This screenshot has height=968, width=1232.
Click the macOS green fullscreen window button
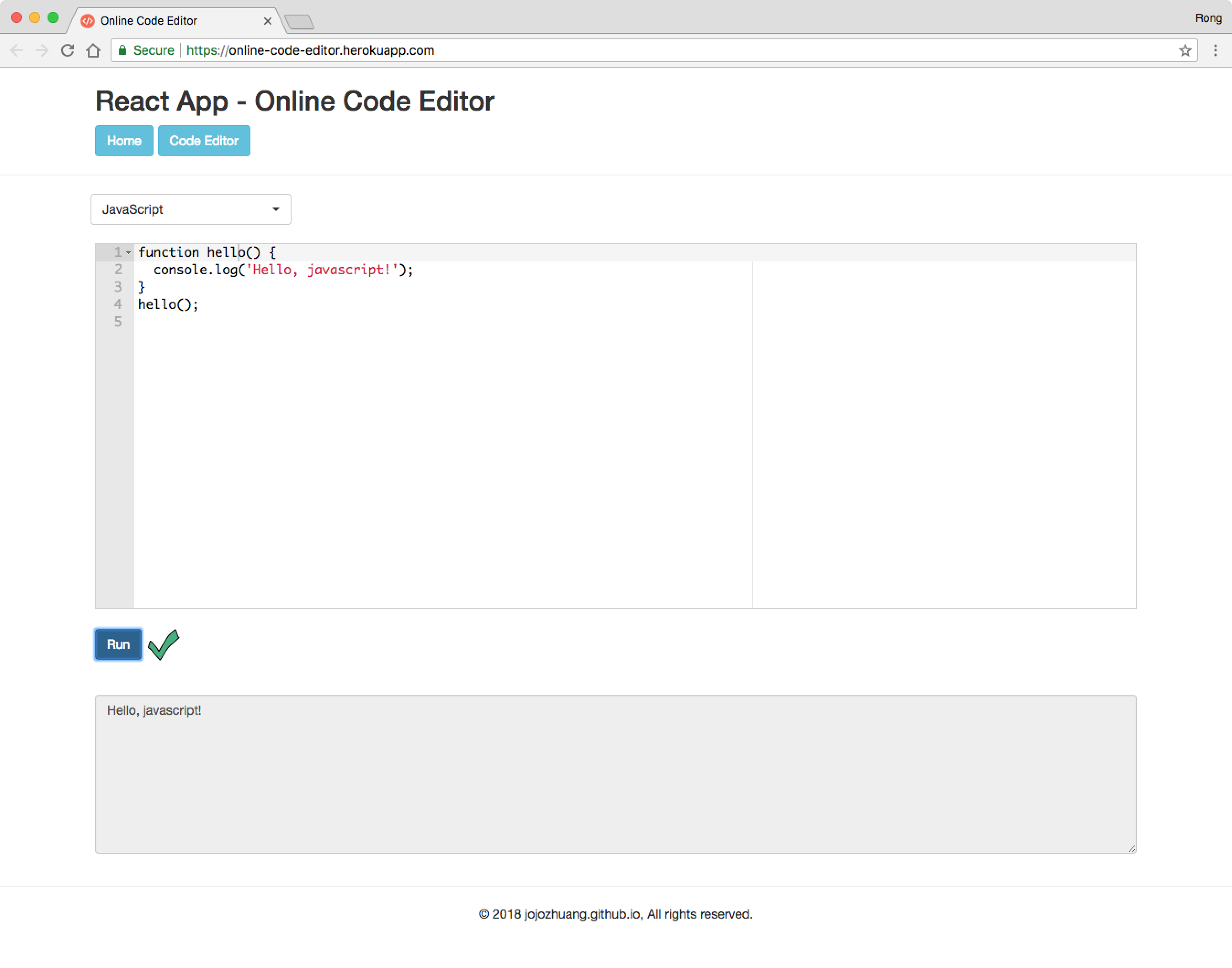(x=53, y=17)
